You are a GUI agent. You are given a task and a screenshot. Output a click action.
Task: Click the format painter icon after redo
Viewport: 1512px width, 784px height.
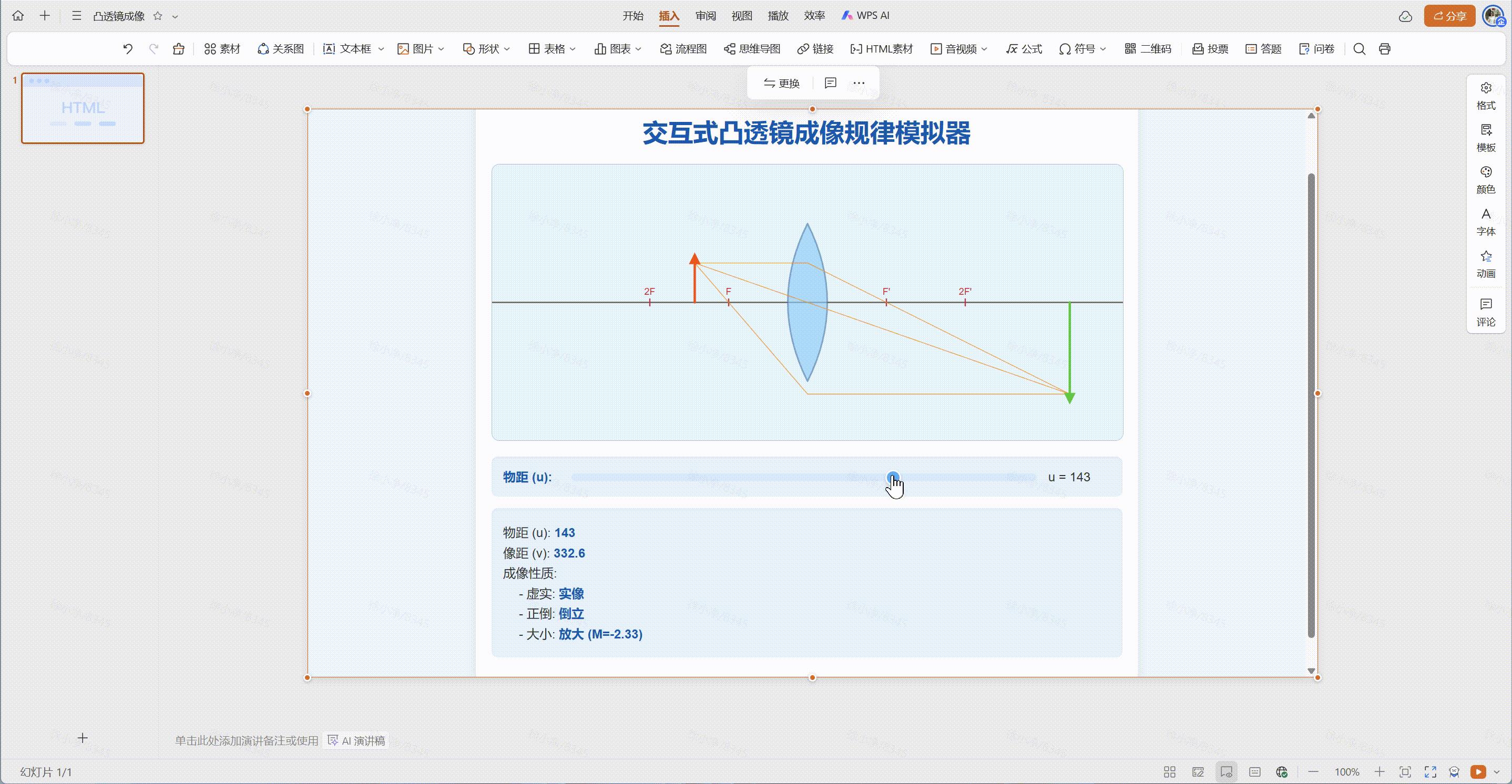pyautogui.click(x=178, y=49)
